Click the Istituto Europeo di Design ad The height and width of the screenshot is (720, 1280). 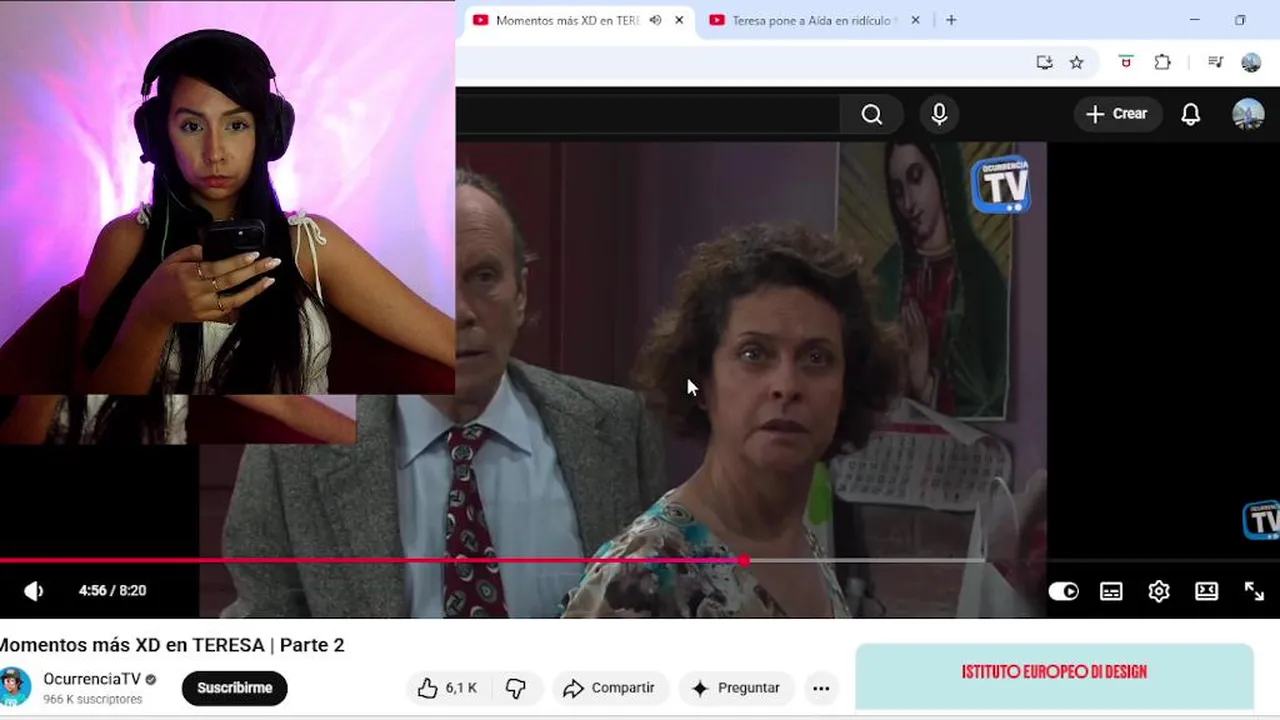click(1054, 677)
